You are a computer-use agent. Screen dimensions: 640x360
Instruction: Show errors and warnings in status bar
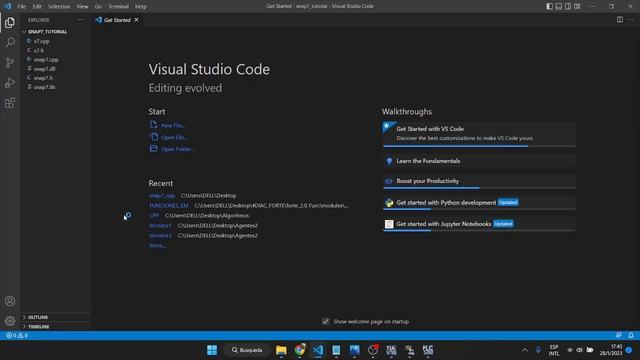(x=17, y=335)
